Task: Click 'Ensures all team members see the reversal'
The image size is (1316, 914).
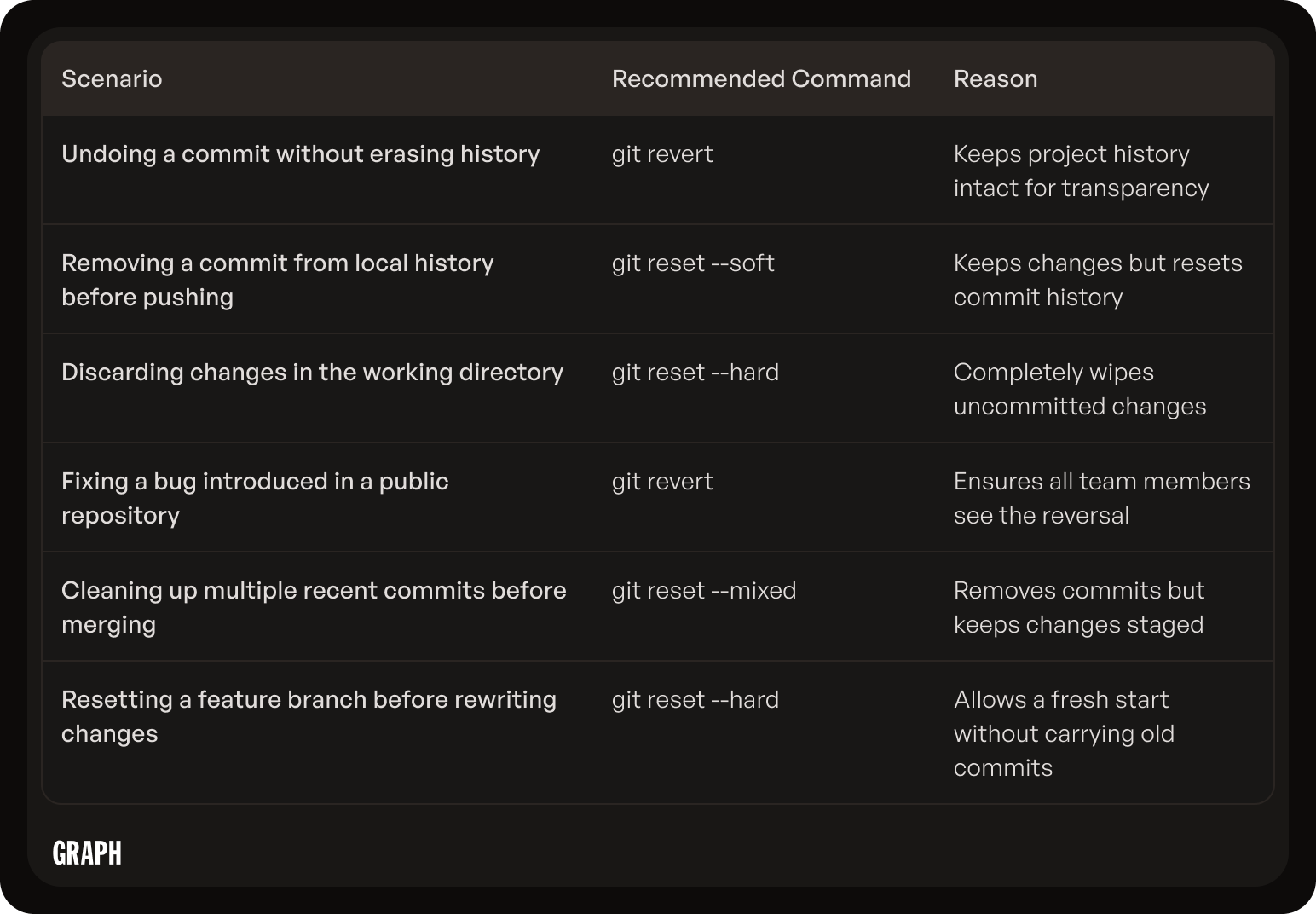Action: [1102, 498]
